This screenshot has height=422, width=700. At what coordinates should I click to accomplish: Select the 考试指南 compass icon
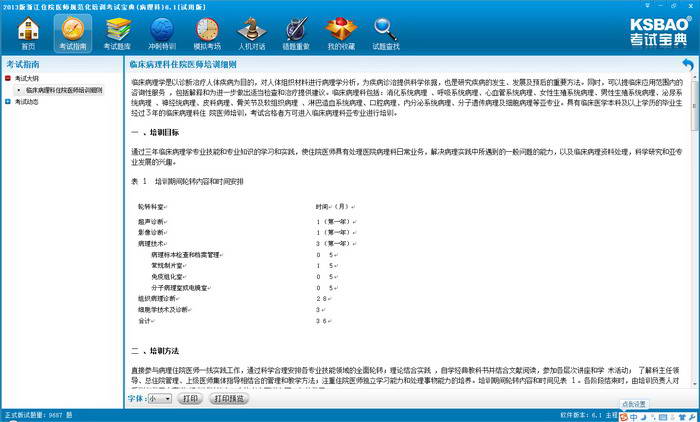(x=73, y=28)
